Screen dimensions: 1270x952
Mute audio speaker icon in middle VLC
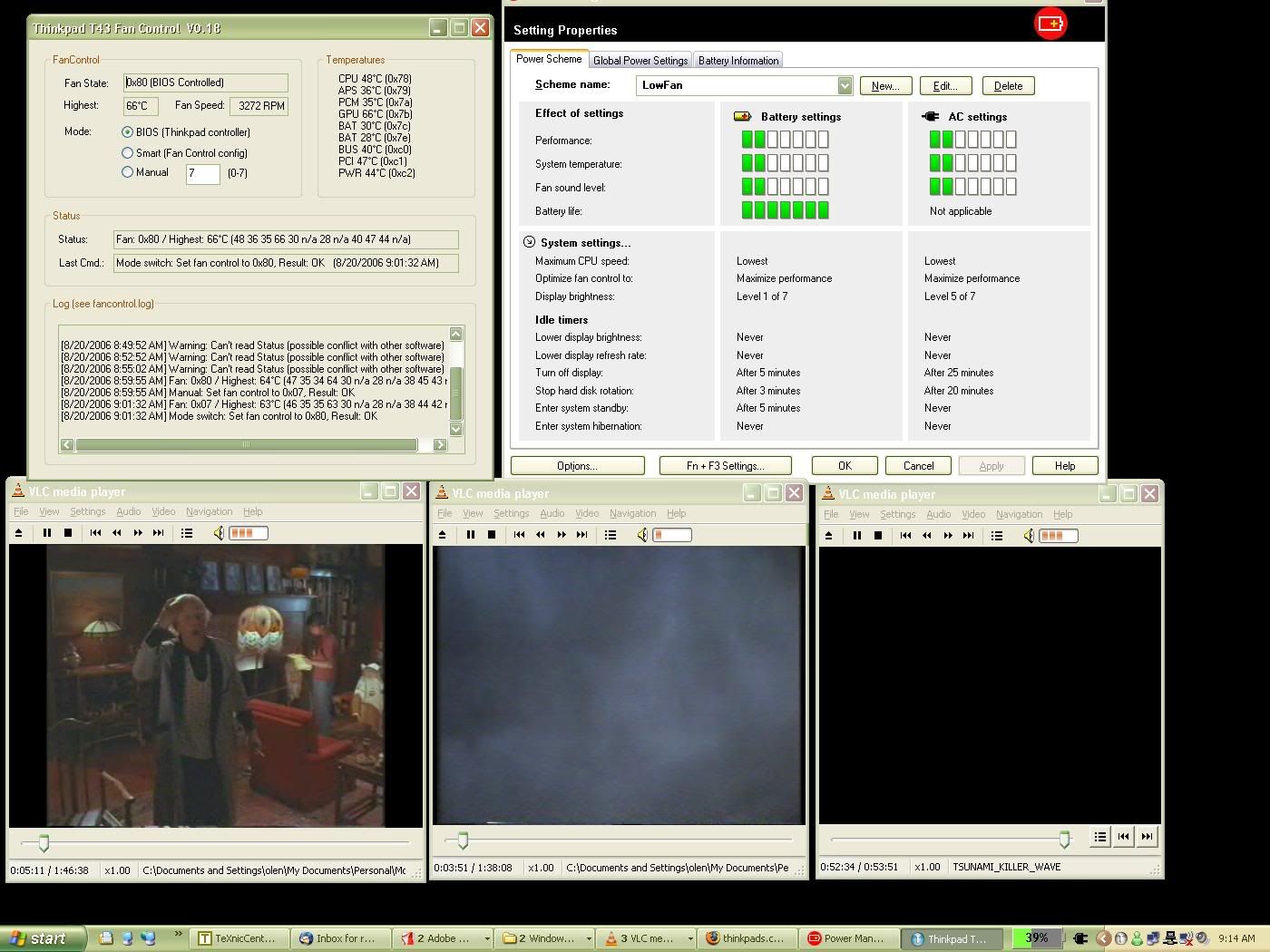pyautogui.click(x=642, y=535)
